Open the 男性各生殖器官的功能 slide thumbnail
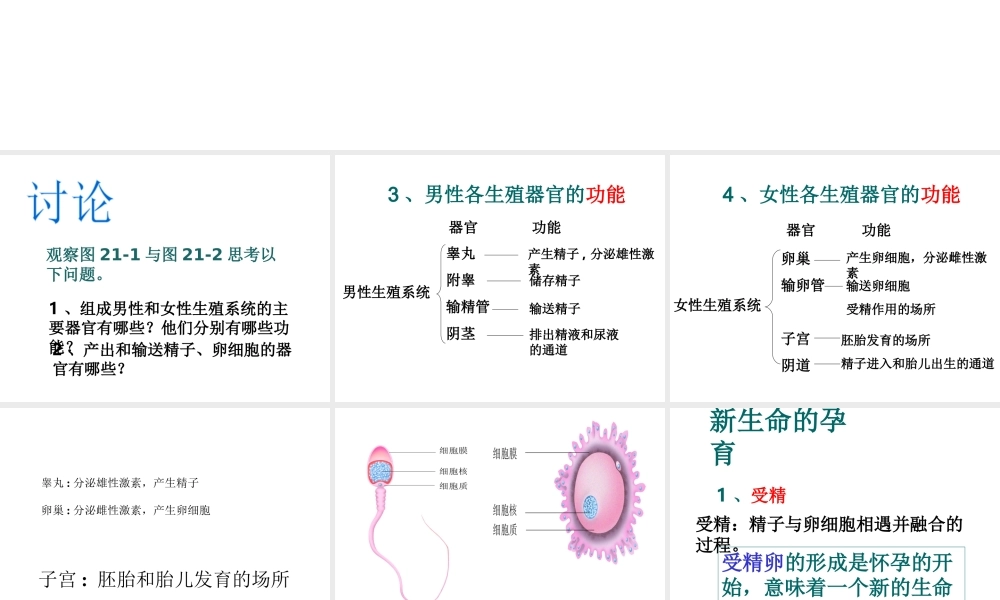The image size is (1000, 600). 499,278
